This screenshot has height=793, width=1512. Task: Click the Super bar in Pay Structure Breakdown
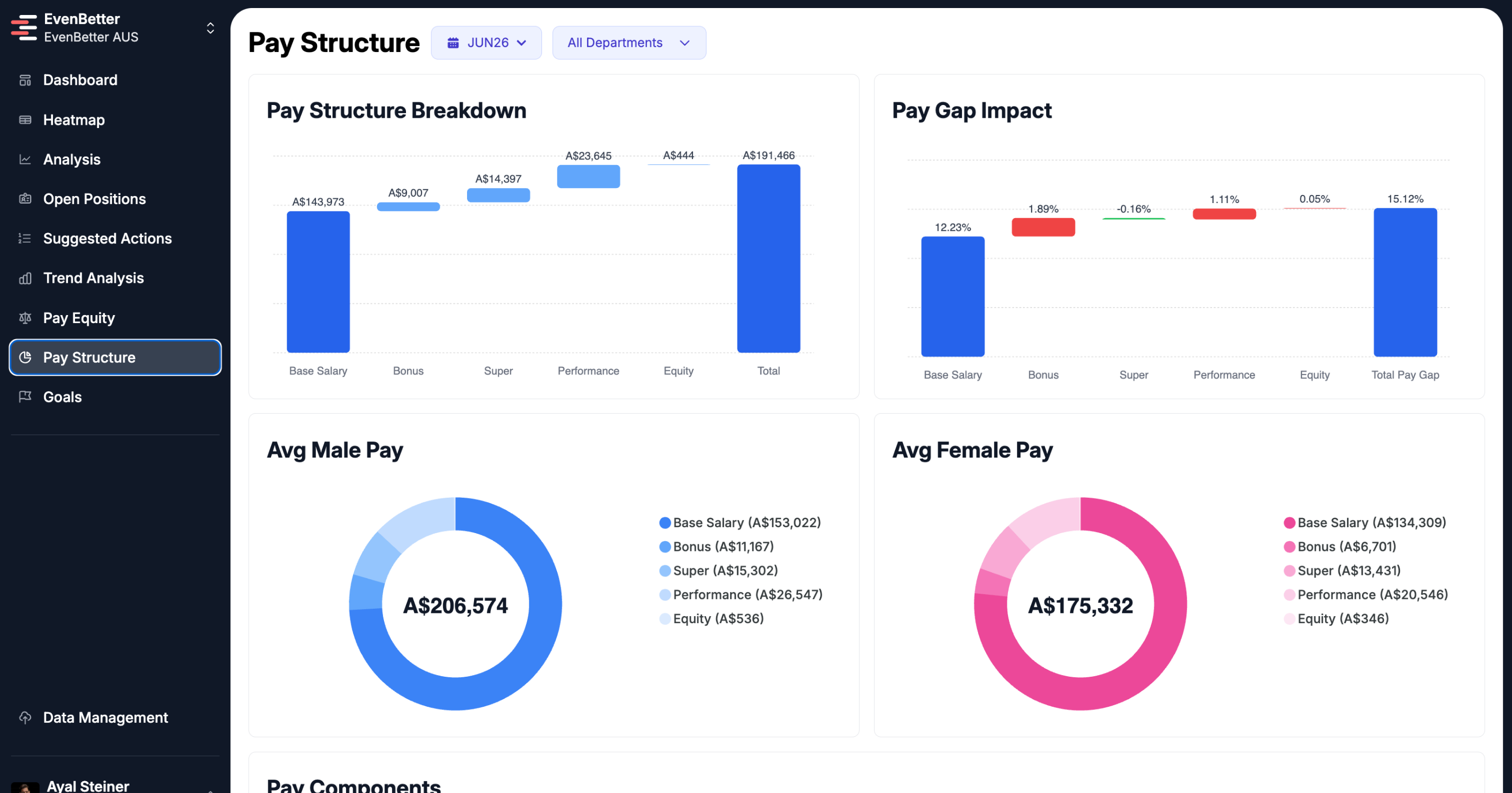point(498,196)
